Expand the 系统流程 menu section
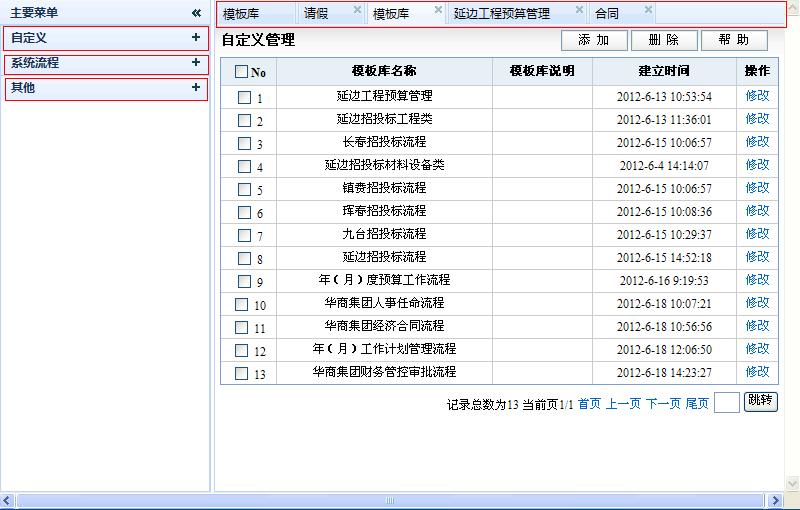This screenshot has width=800, height=510. tap(196, 62)
